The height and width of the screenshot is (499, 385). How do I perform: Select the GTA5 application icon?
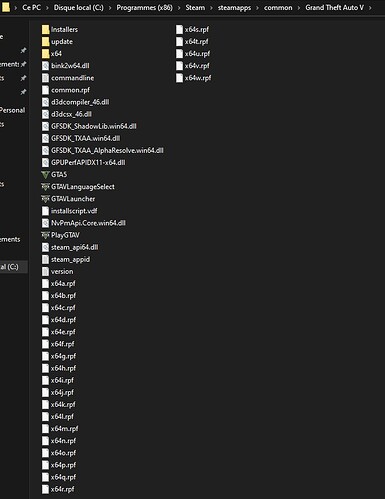45,175
